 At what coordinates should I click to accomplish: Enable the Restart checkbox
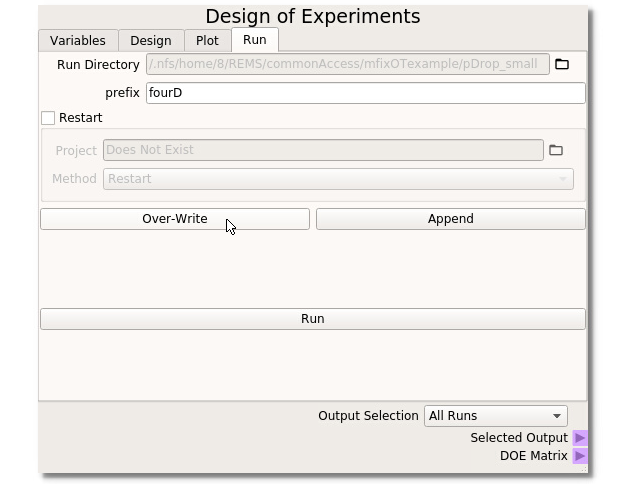pos(48,118)
